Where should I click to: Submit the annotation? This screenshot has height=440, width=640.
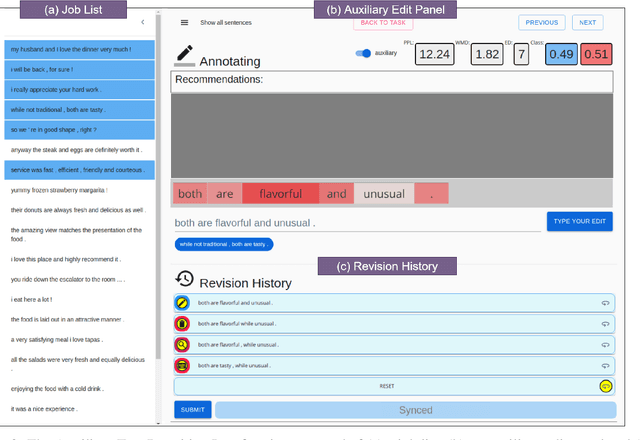(x=192, y=410)
